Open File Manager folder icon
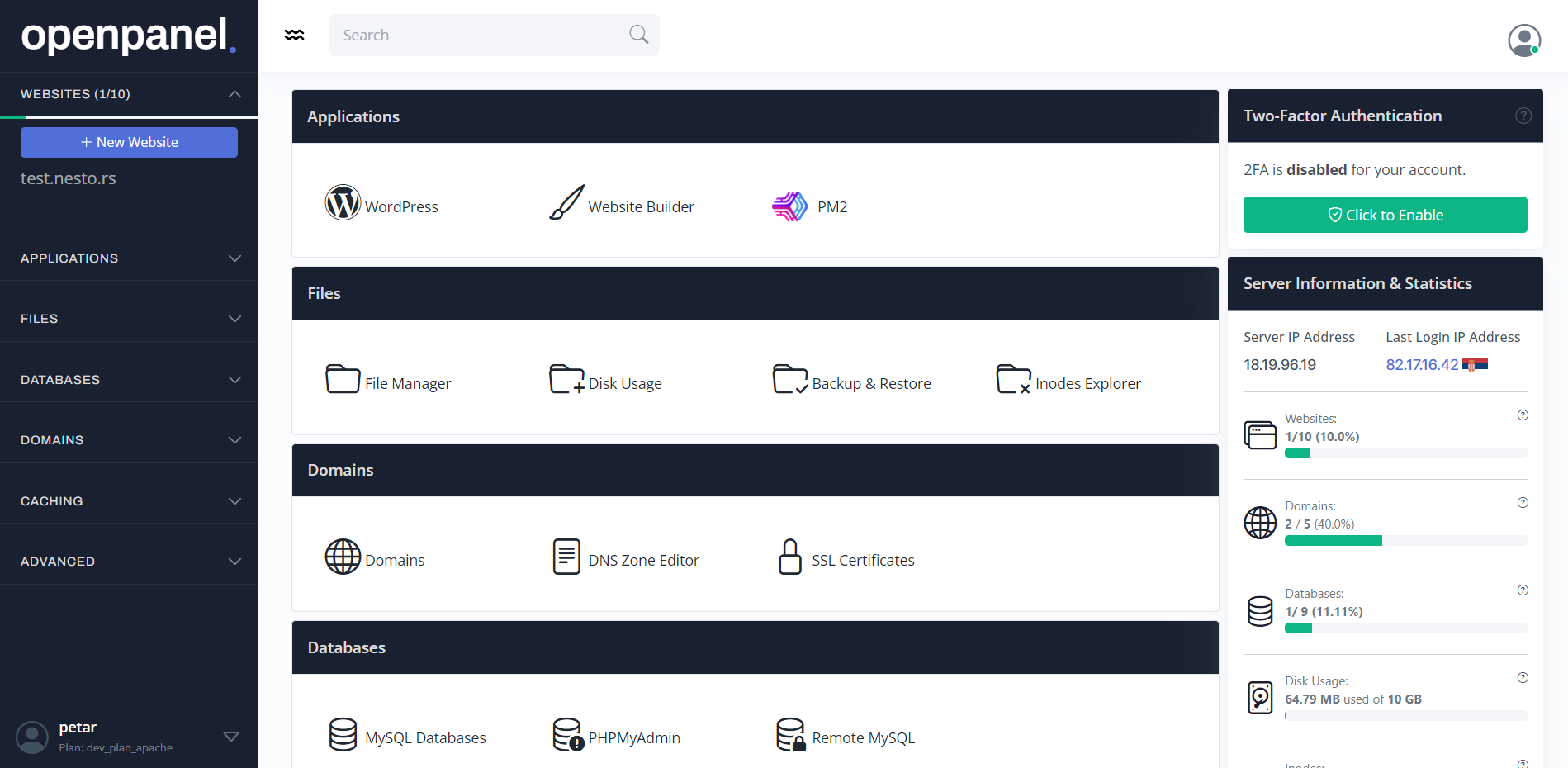Image resolution: width=1568 pixels, height=768 pixels. 343,380
